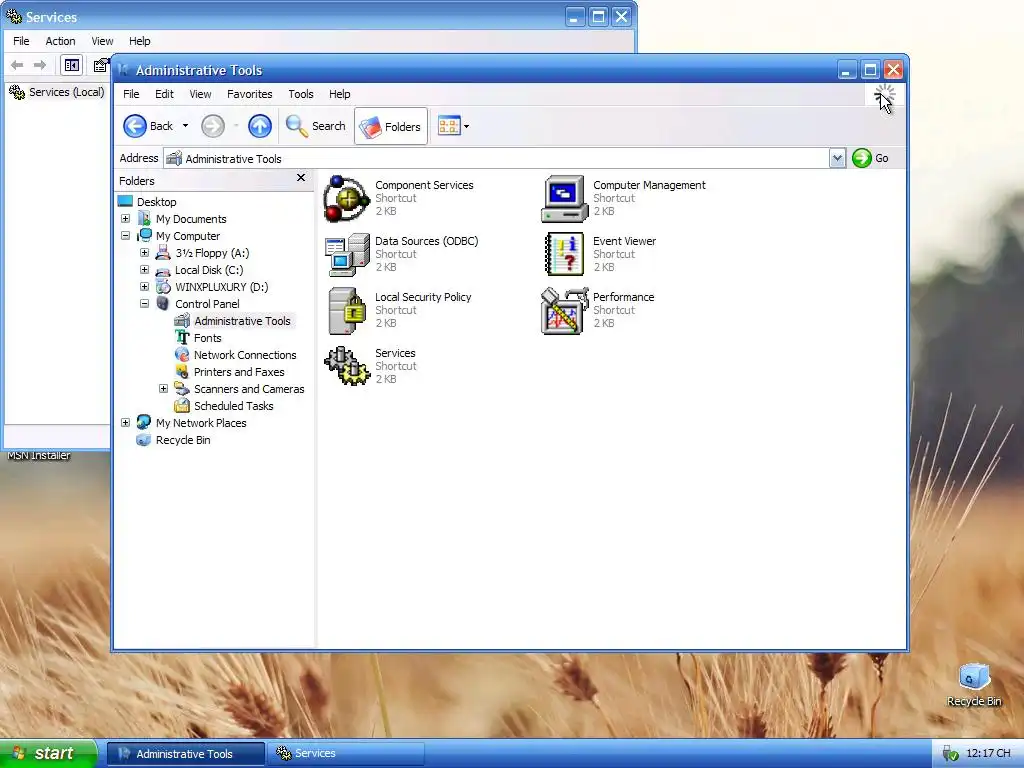The height and width of the screenshot is (768, 1024).
Task: Click the Start button
Action: pyautogui.click(x=48, y=753)
